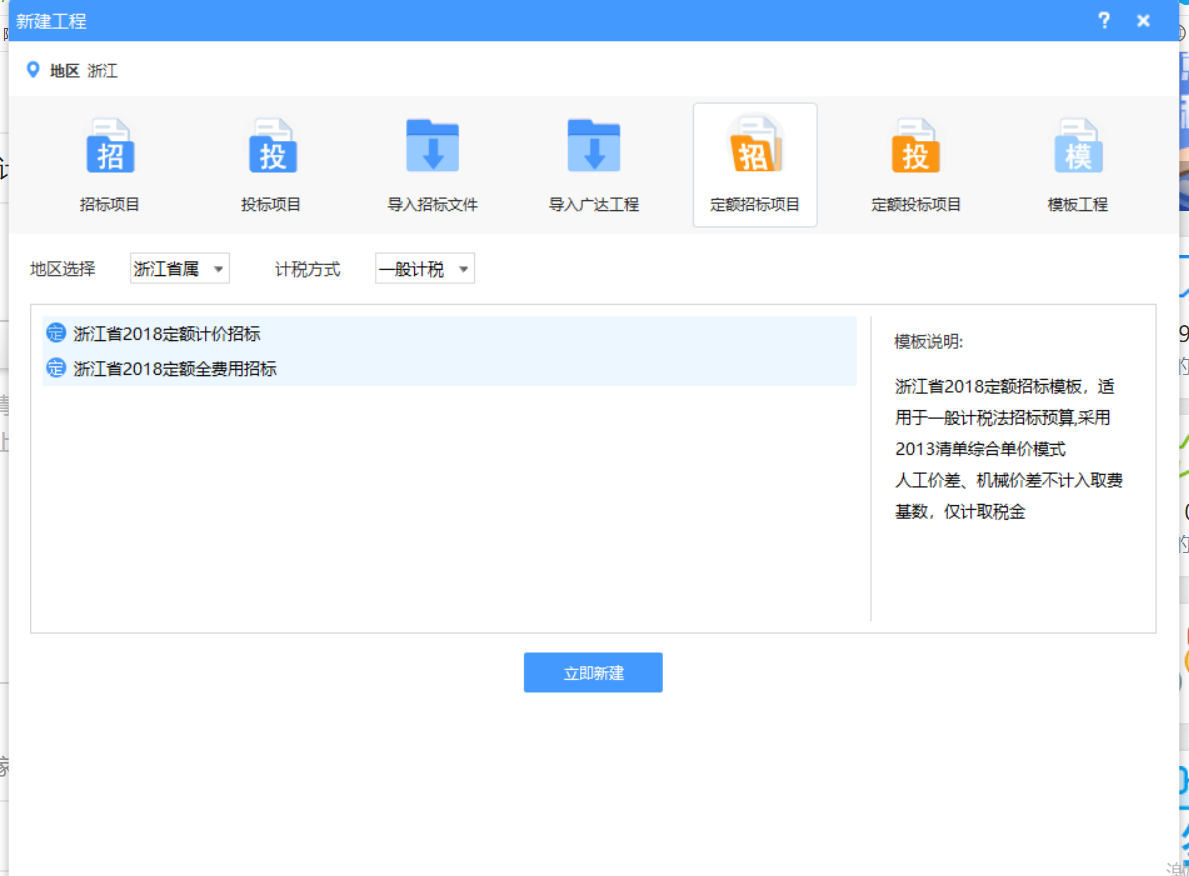This screenshot has height=876, width=1189.
Task: Expand the 计税方式 combo box arrow
Action: tap(463, 268)
